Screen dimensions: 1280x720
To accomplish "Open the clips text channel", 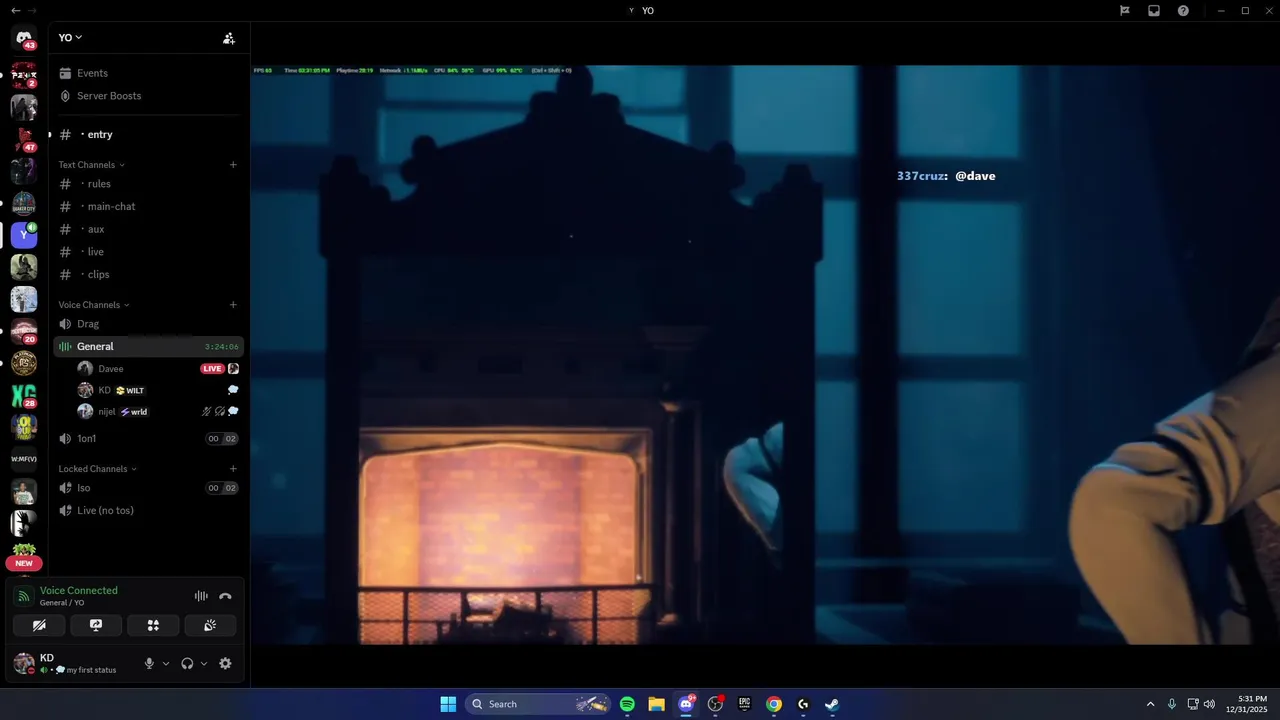I will pyautogui.click(x=148, y=274).
